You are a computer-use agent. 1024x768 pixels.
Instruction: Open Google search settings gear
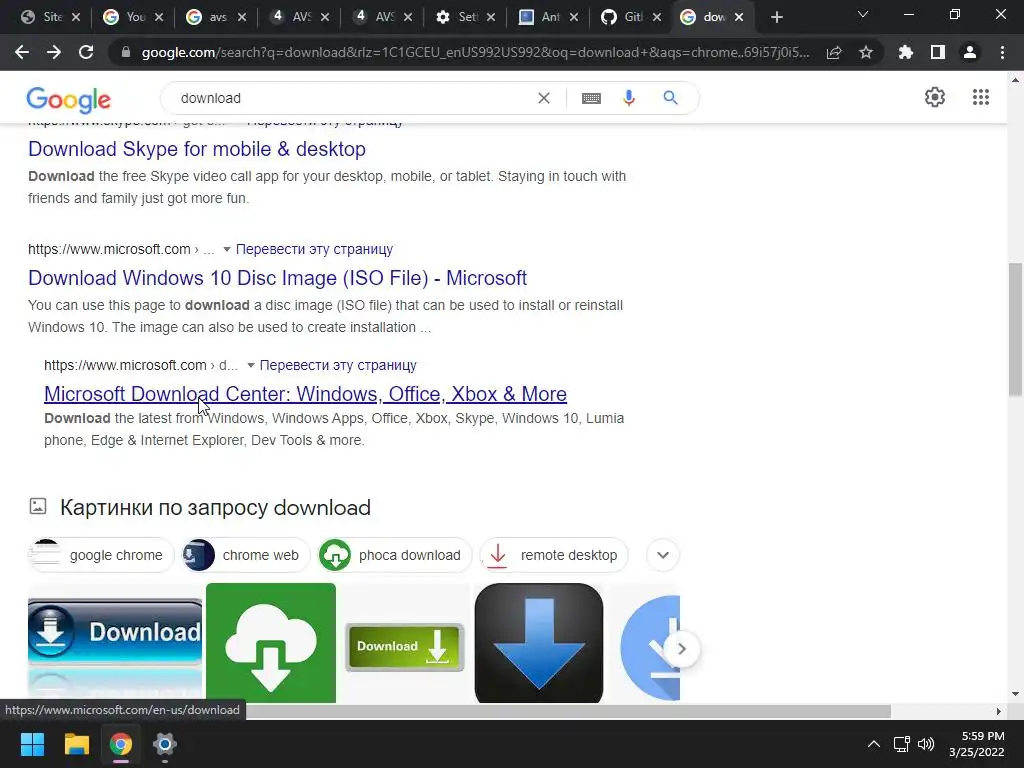[x=935, y=97]
